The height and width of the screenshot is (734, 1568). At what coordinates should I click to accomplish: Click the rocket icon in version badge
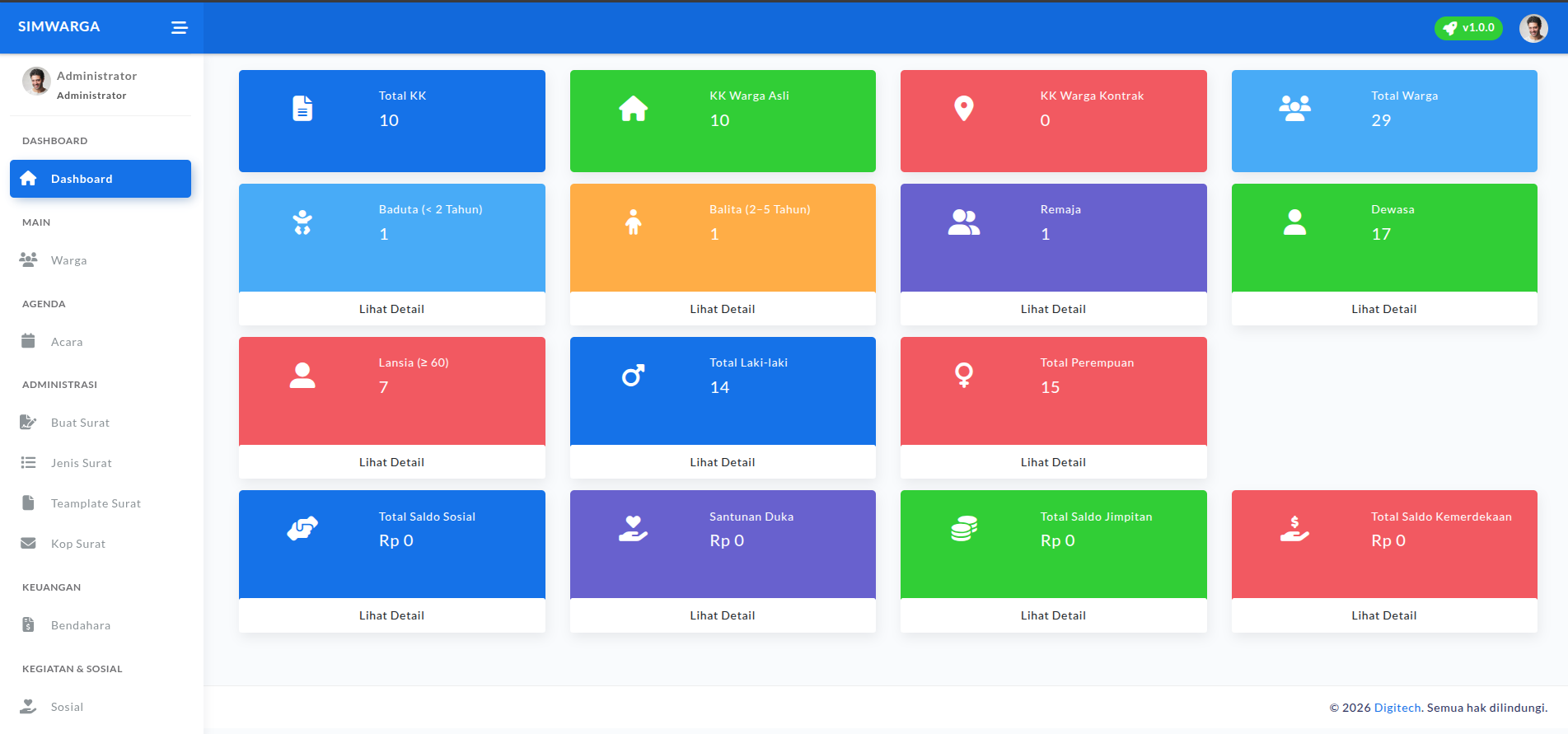(1449, 28)
